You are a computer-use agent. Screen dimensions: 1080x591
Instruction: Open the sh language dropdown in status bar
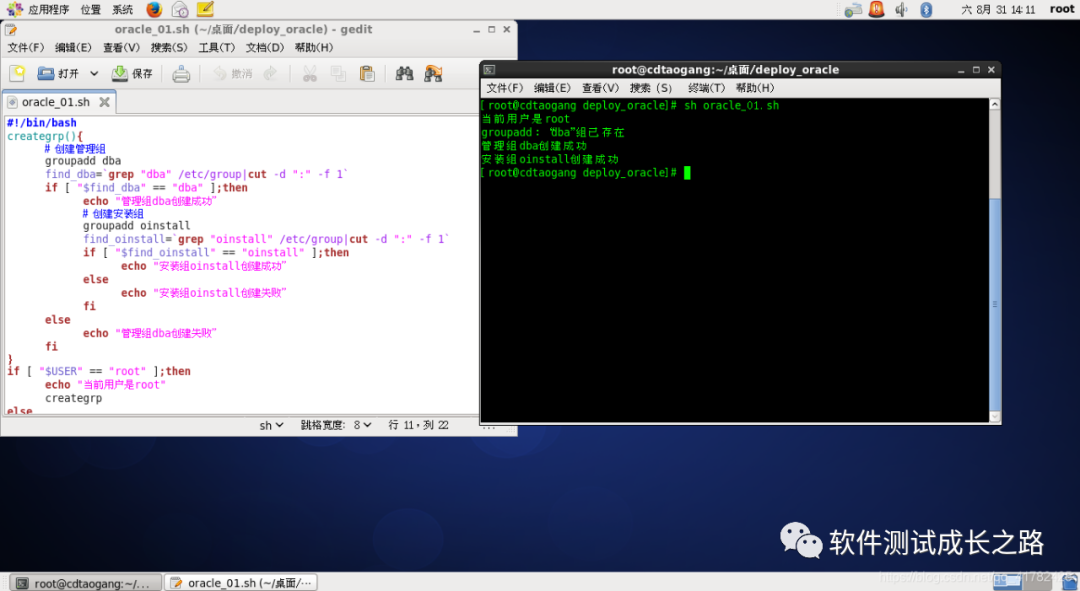[x=271, y=426]
